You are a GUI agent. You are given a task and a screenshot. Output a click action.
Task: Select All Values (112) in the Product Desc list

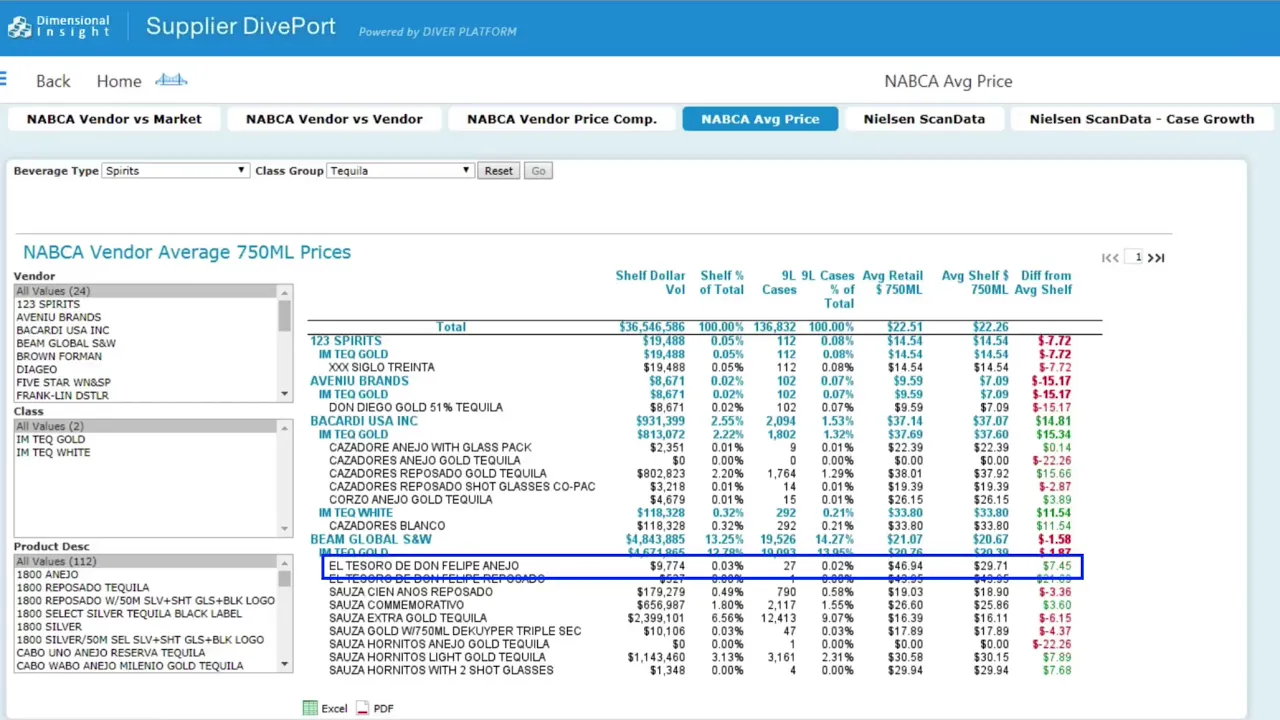146,562
